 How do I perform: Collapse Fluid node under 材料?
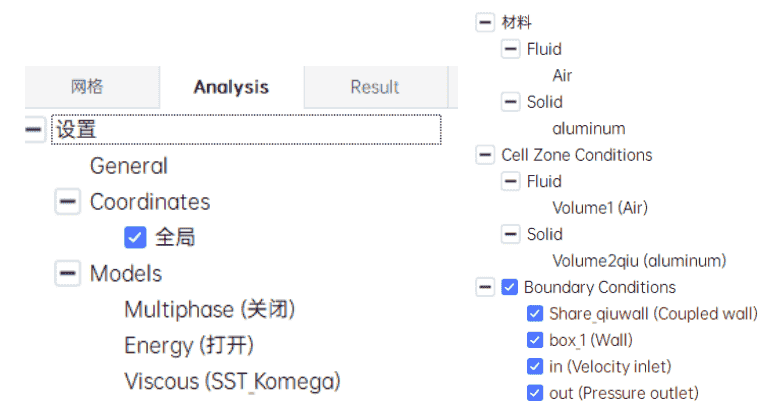click(x=510, y=49)
